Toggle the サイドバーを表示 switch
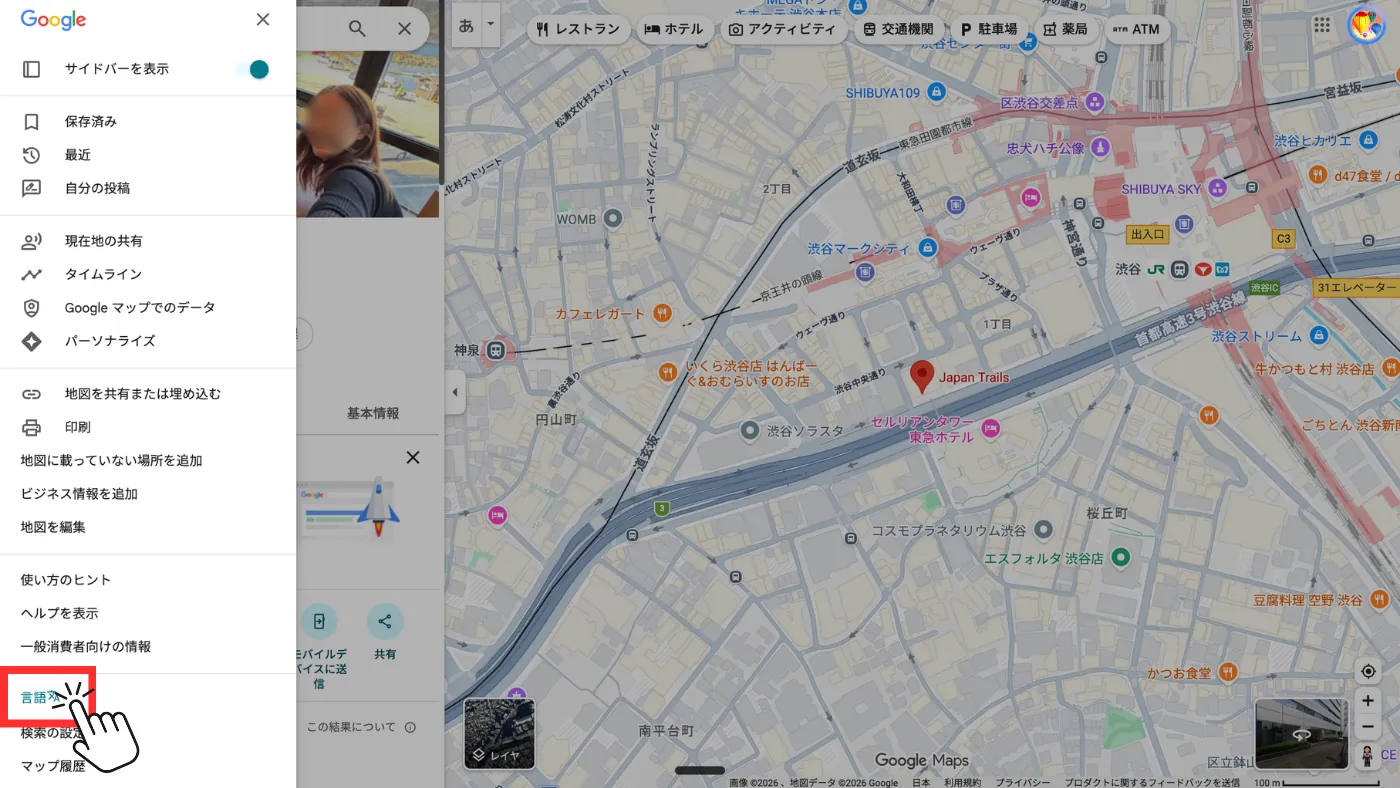This screenshot has width=1400, height=788. (254, 69)
